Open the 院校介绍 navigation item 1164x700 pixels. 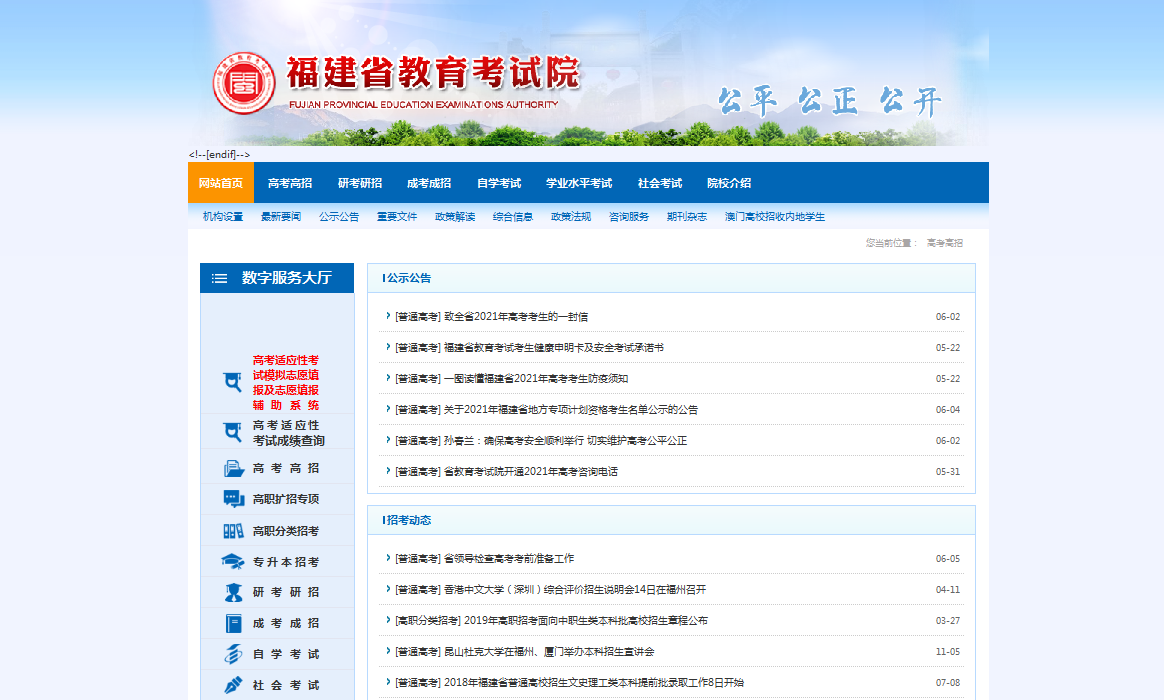[x=729, y=183]
